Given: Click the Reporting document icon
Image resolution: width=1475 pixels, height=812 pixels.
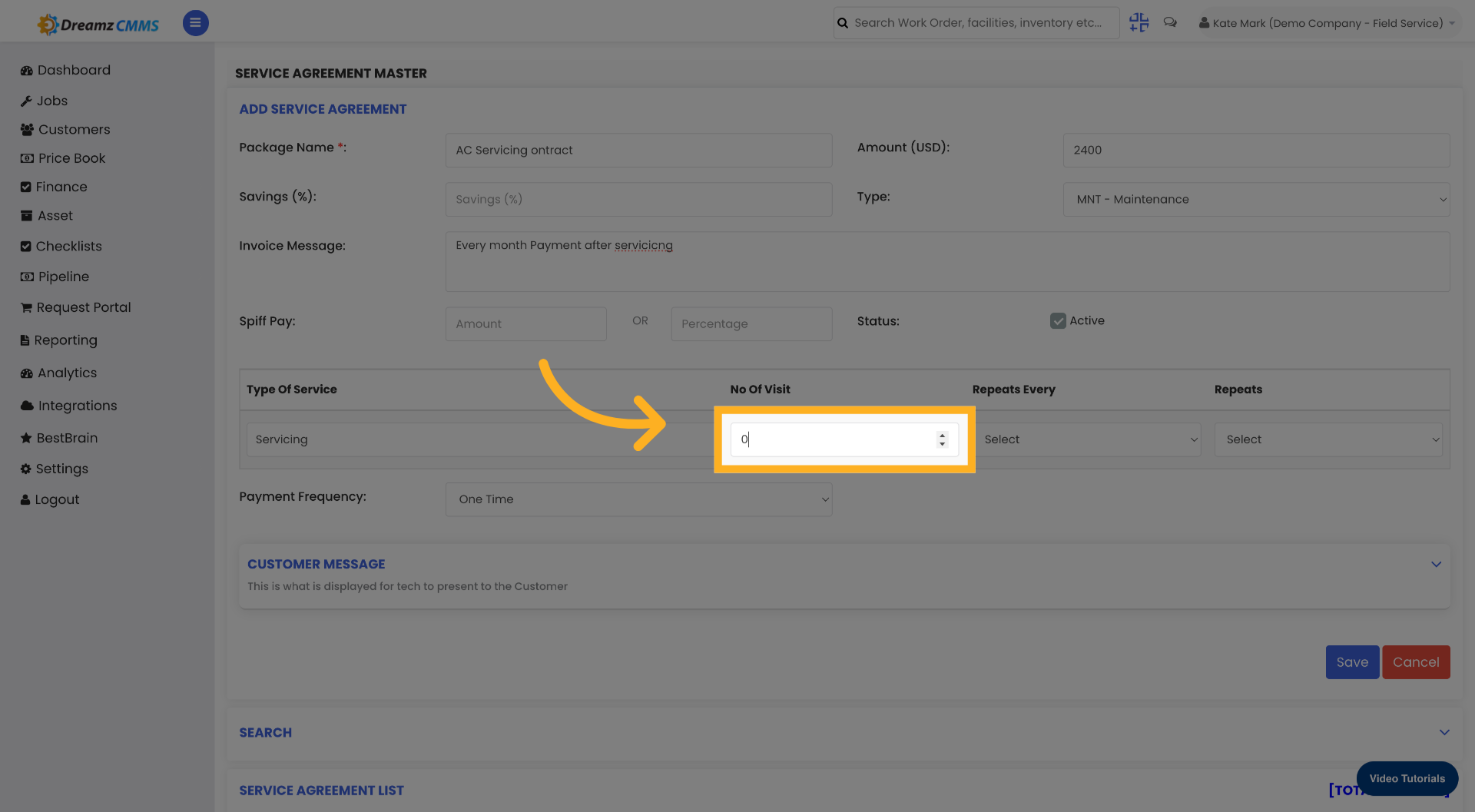Looking at the screenshot, I should (x=25, y=340).
